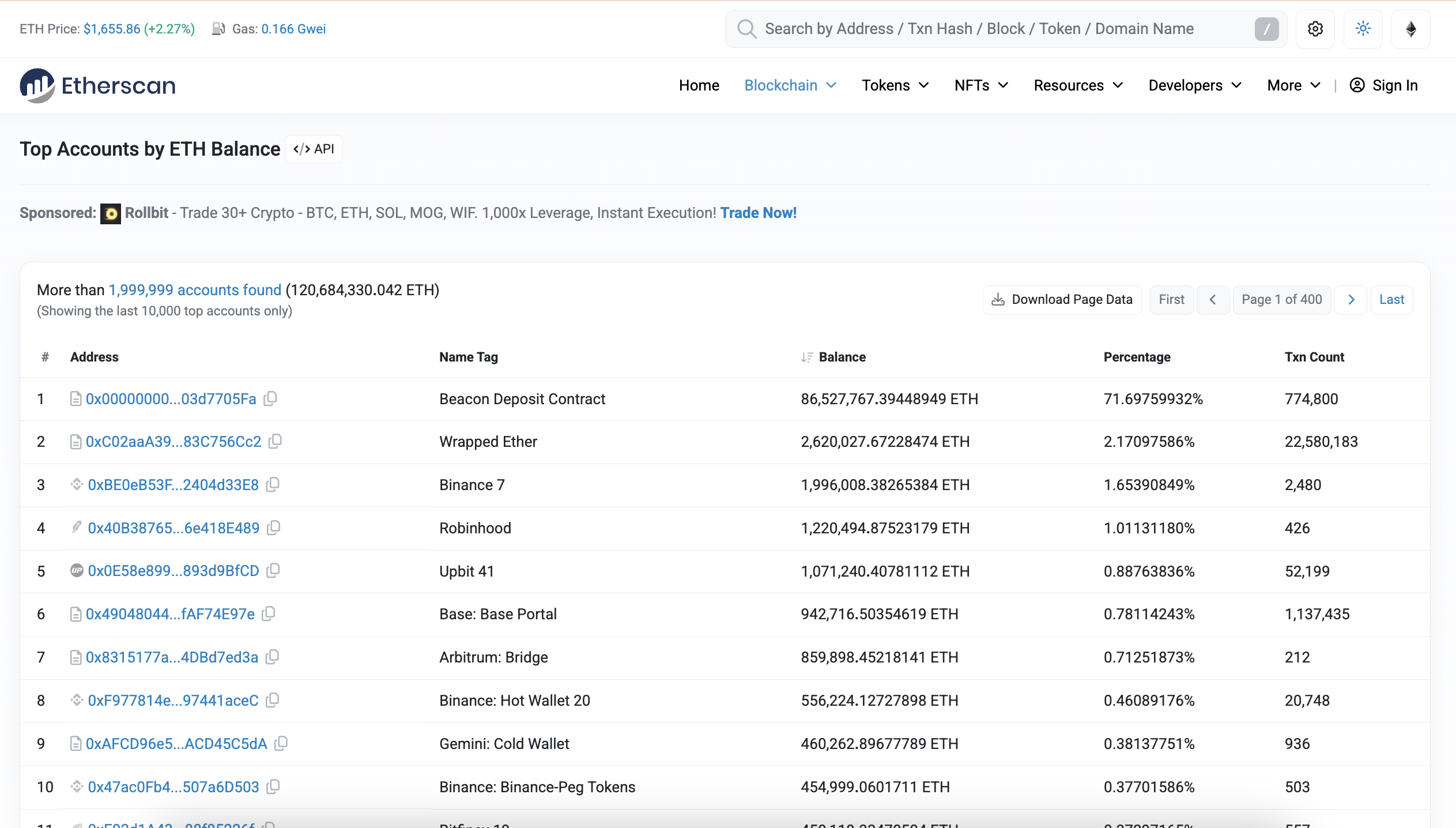Image resolution: width=1456 pixels, height=828 pixels.
Task: Focus the address search field
Action: click(x=1006, y=29)
